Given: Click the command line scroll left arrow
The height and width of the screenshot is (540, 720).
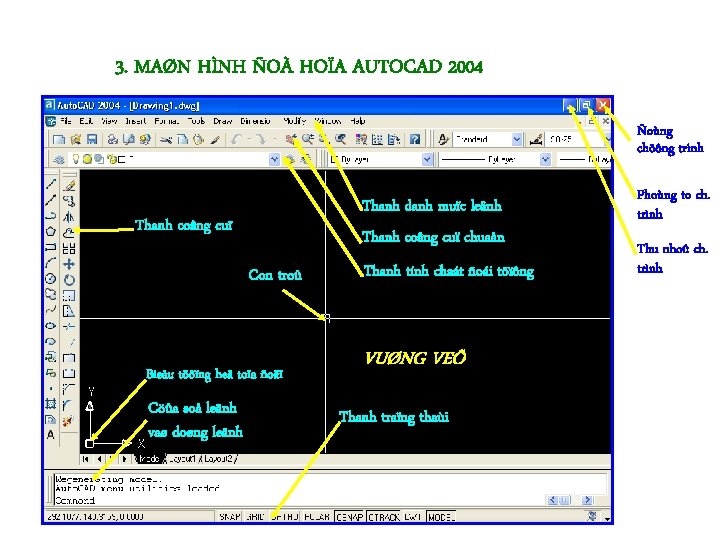Looking at the screenshot, I should [552, 500].
